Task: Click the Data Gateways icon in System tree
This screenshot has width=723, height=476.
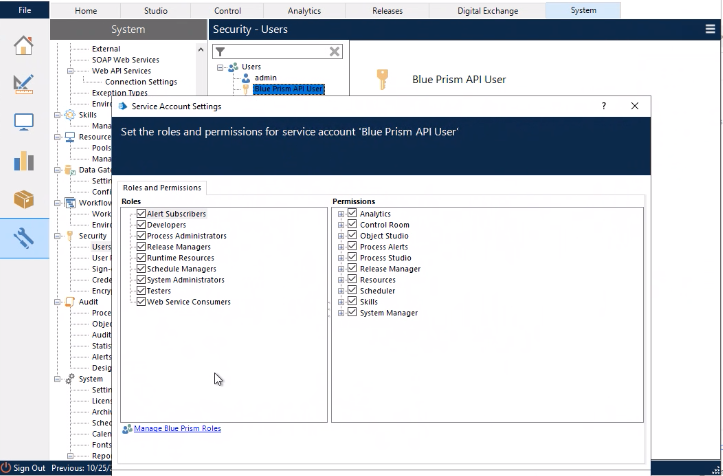Action: (x=70, y=170)
